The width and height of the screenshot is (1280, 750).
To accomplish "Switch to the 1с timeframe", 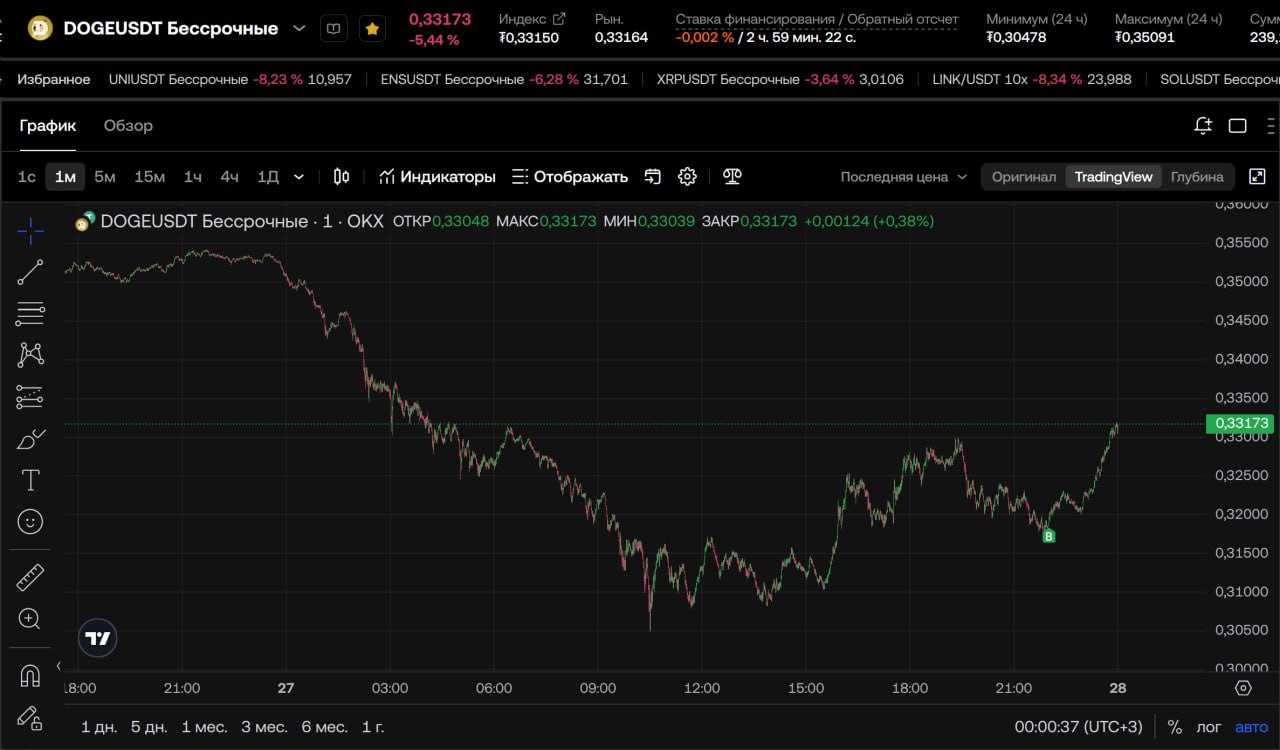I will point(27,177).
